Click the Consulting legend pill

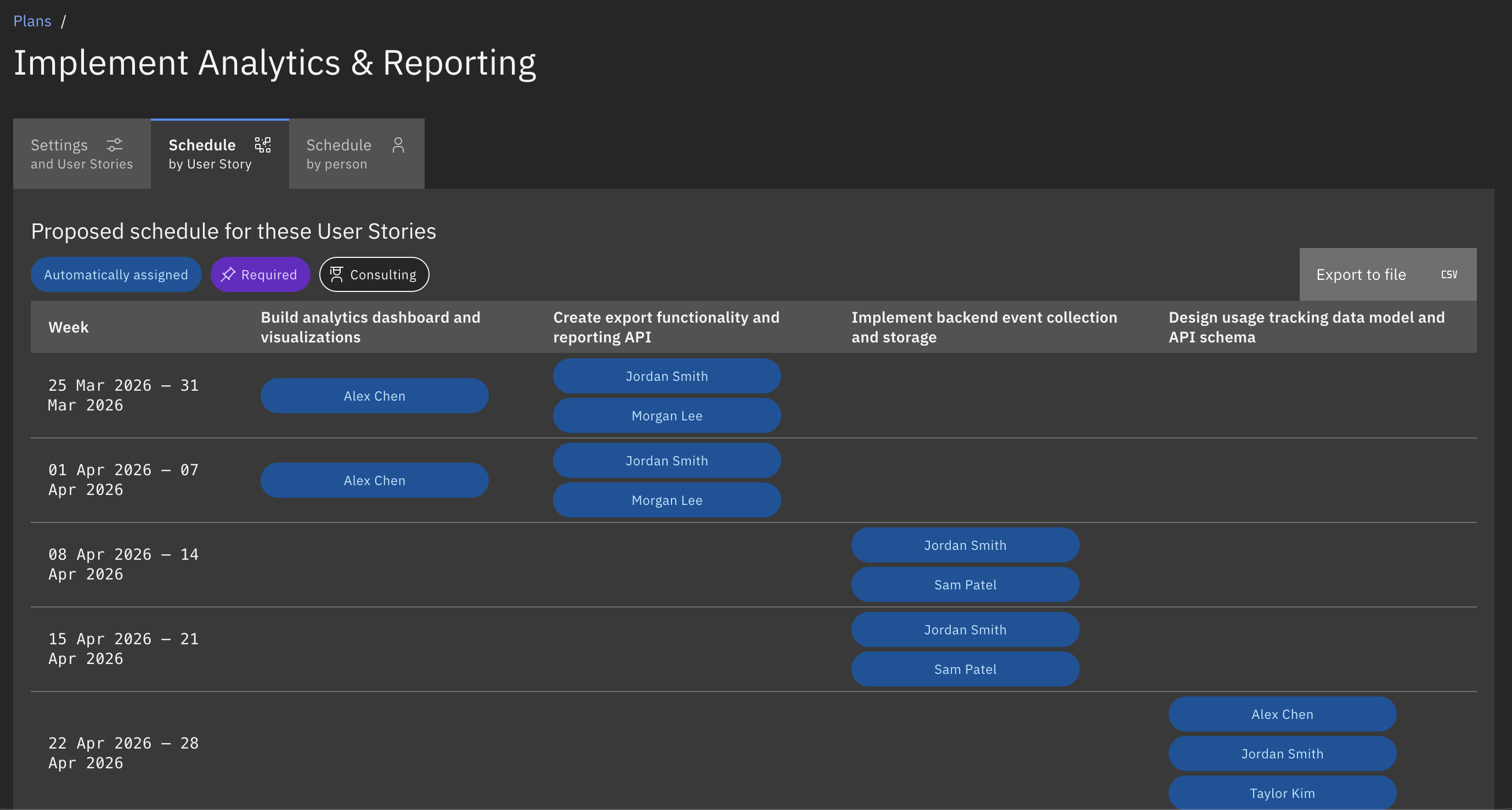tap(374, 275)
